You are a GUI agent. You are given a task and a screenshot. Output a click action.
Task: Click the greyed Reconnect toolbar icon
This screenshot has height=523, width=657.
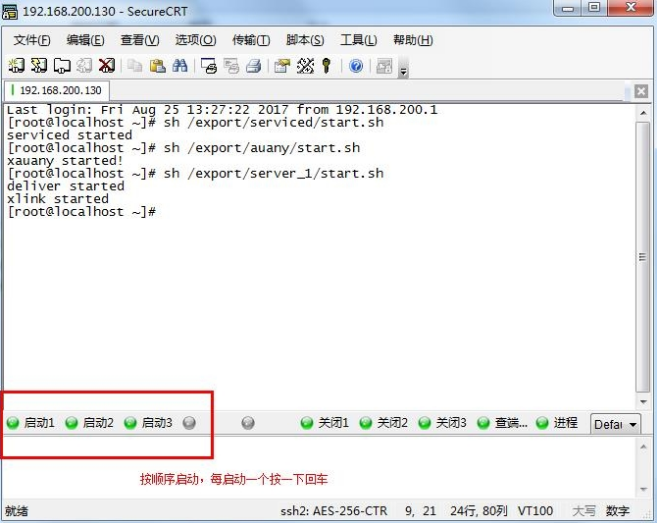84,66
